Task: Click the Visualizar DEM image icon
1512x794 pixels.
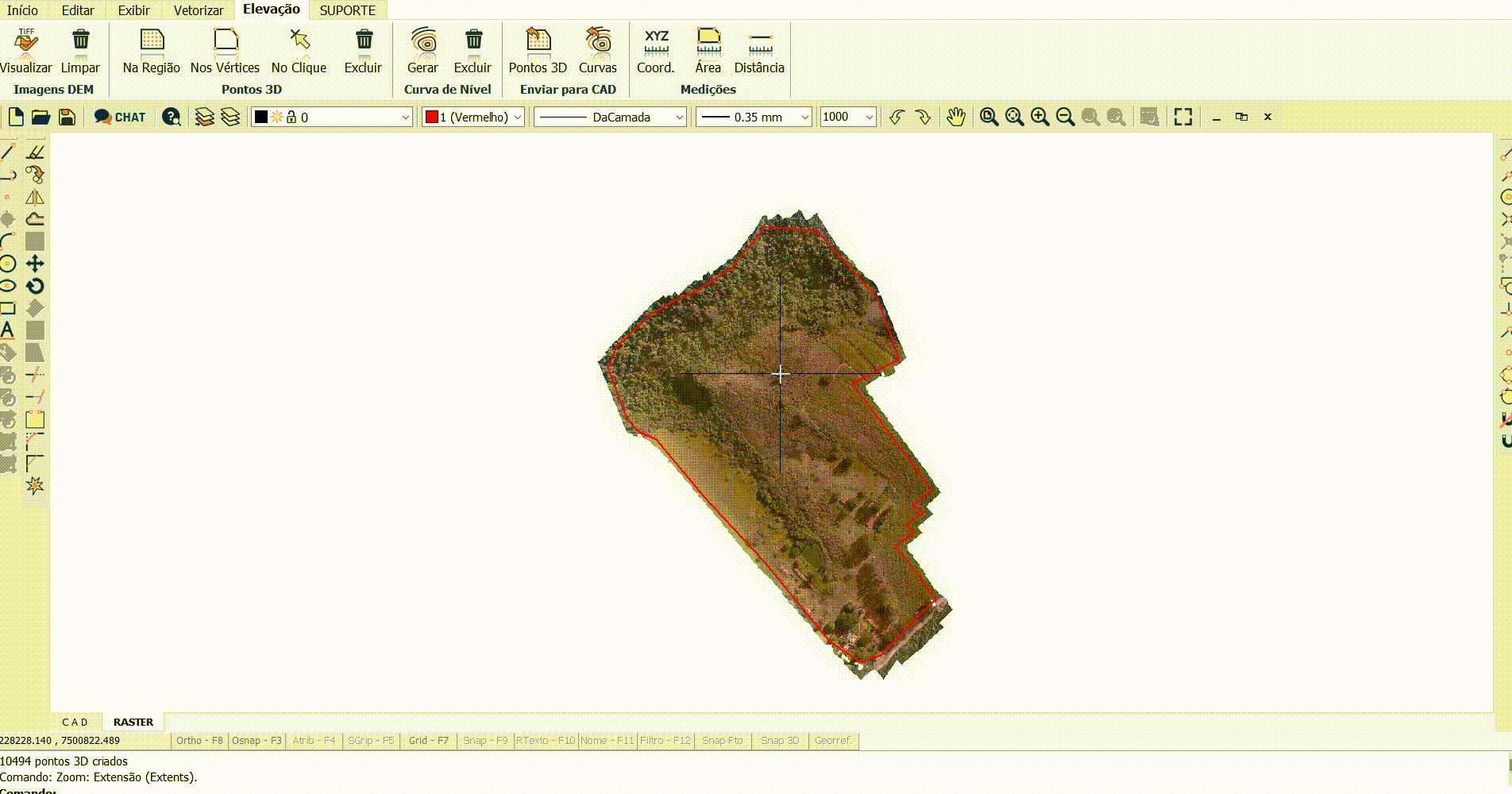Action: (26, 41)
